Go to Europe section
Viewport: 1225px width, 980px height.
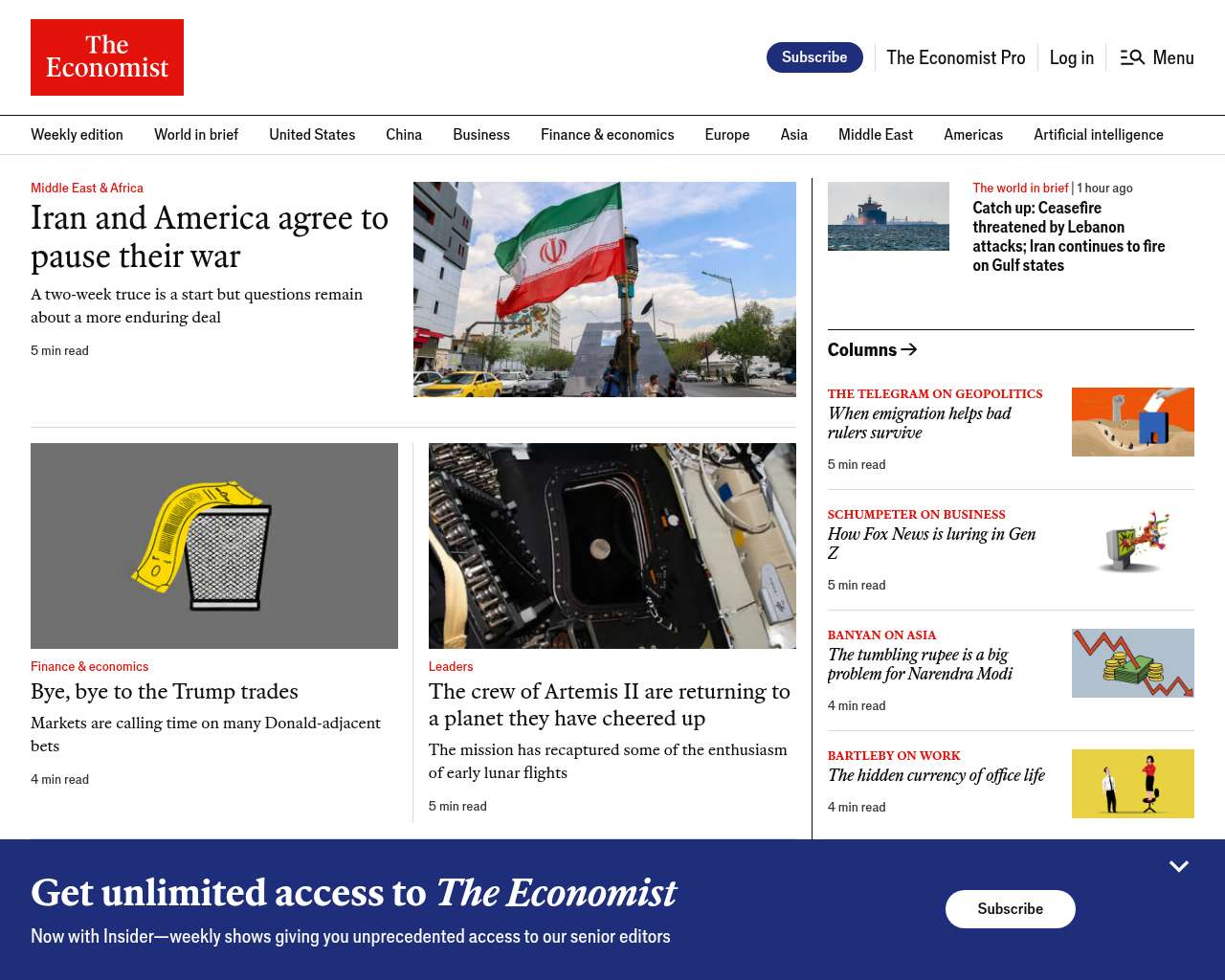coord(727,135)
